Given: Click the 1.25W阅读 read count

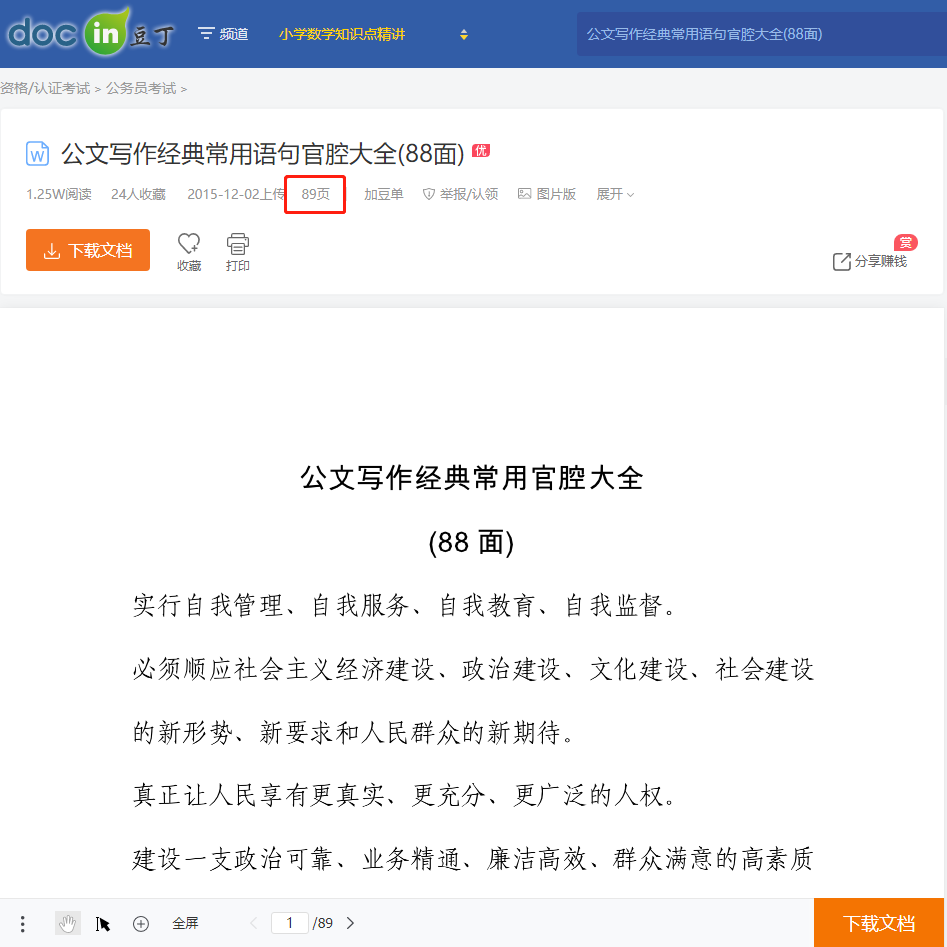Looking at the screenshot, I should pos(59,194).
